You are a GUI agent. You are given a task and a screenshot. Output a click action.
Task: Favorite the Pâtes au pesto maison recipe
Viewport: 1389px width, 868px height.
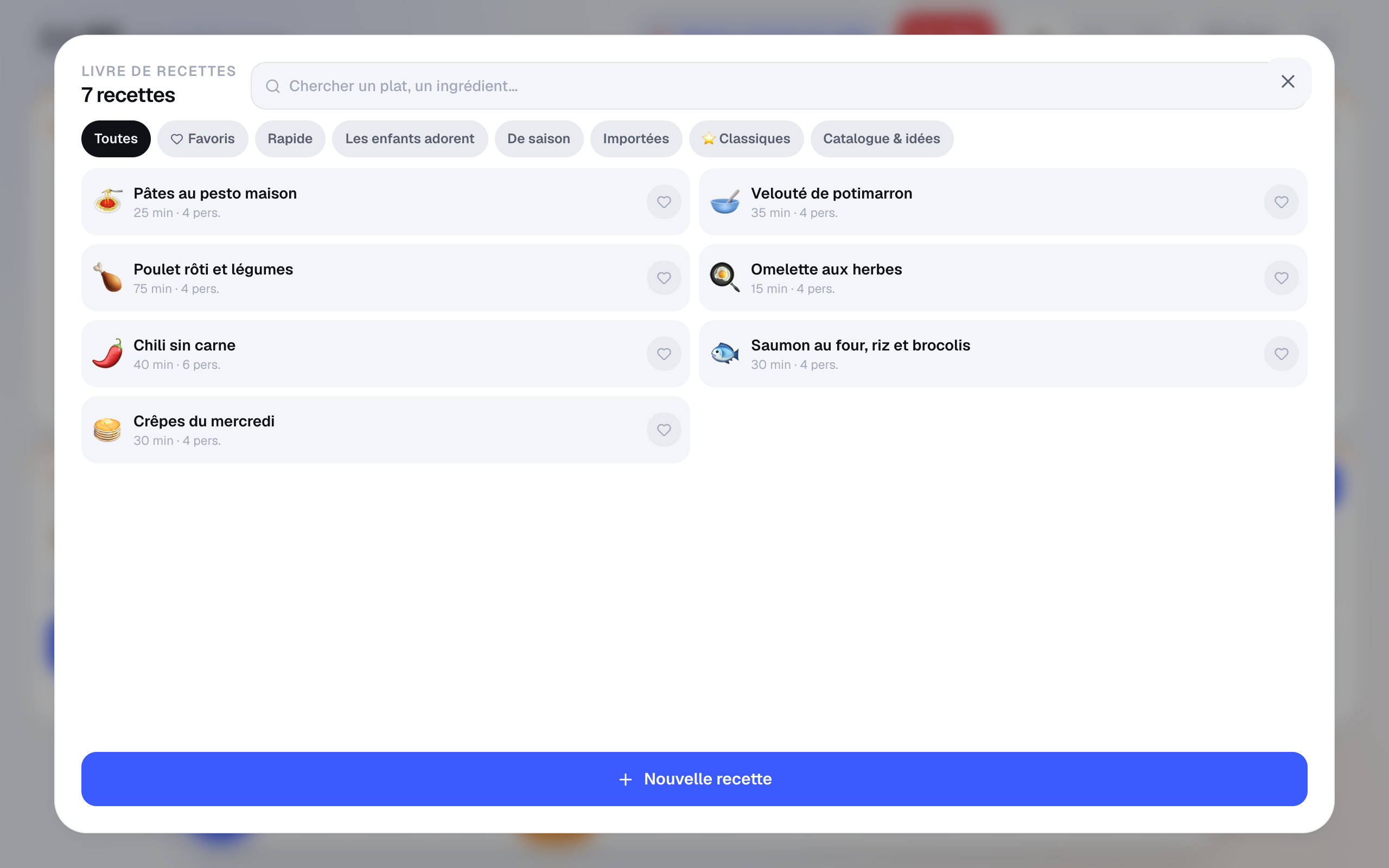pyautogui.click(x=664, y=202)
